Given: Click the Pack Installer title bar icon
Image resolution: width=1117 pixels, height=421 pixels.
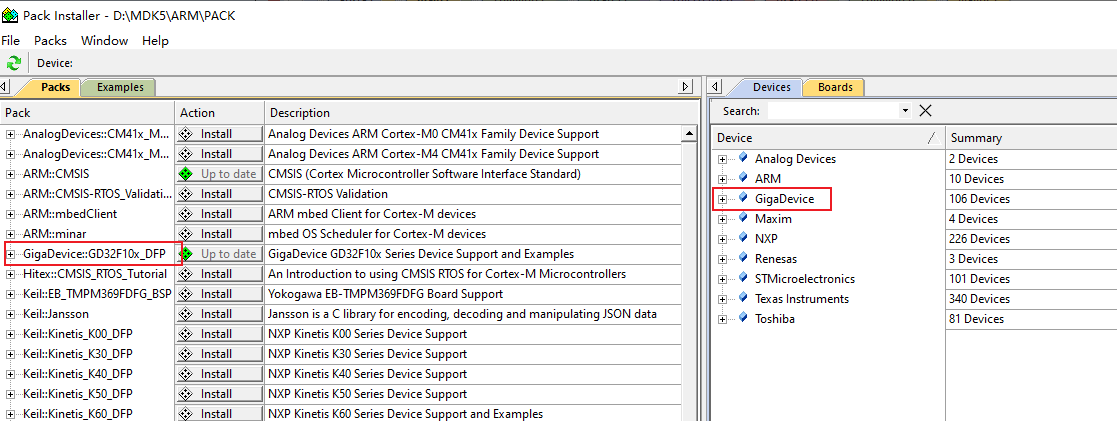Looking at the screenshot, I should [x=9, y=15].
